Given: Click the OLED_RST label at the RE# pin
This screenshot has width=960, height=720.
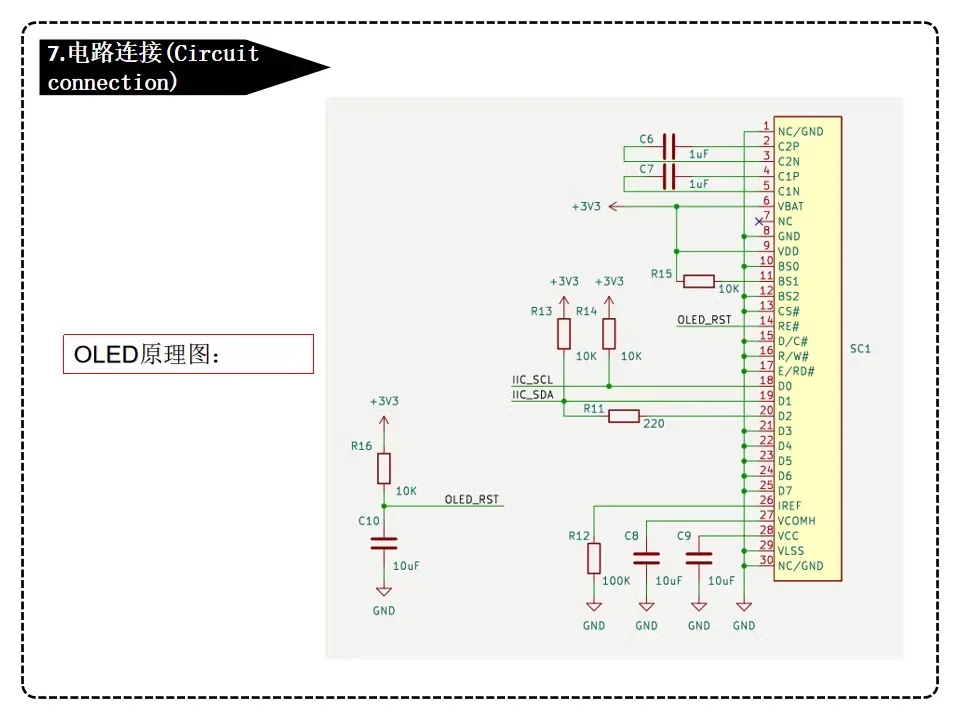Looking at the screenshot, I should coord(704,320).
